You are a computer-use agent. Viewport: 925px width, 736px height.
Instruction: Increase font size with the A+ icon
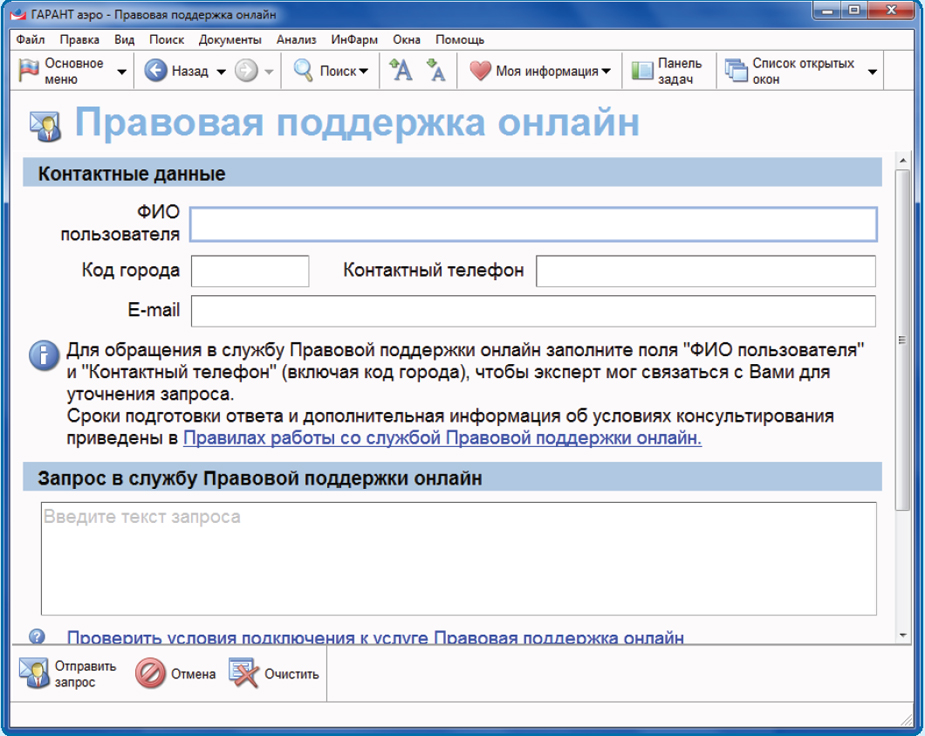click(x=400, y=70)
